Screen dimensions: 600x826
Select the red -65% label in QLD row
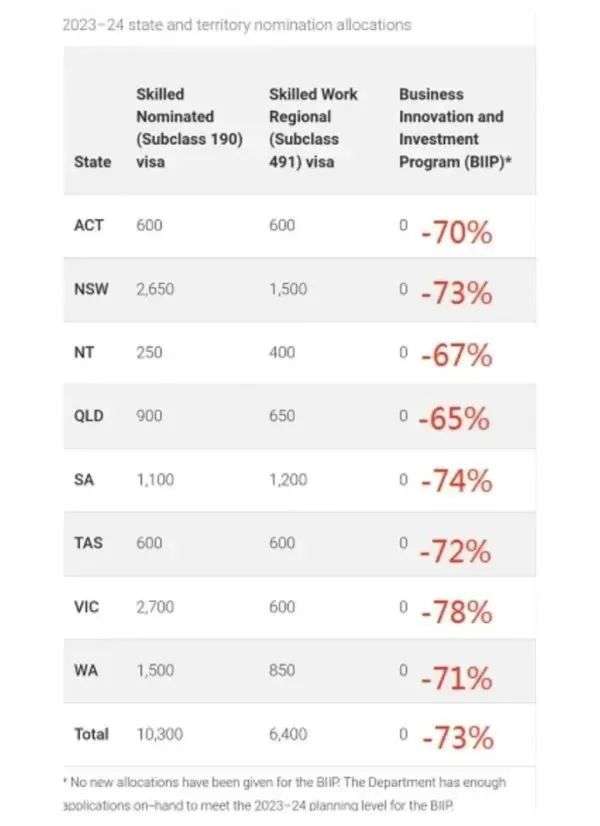(x=454, y=418)
